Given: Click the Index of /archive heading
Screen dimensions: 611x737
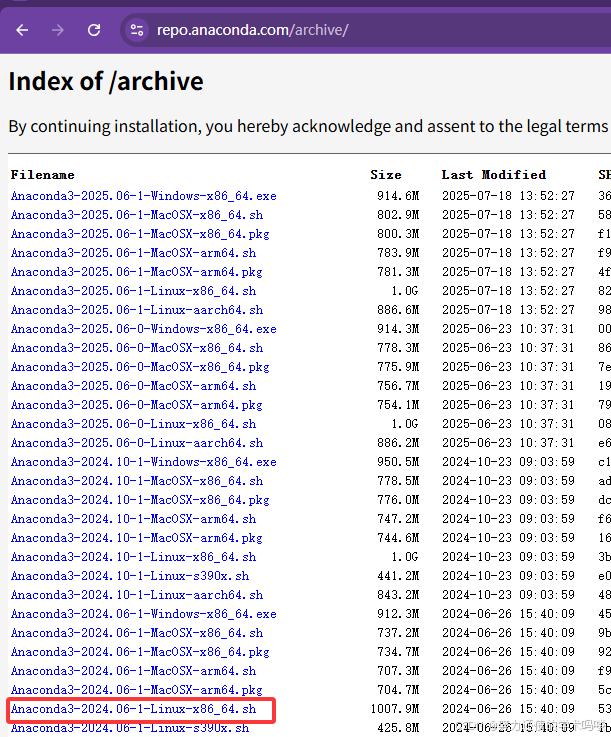Looking at the screenshot, I should click(x=106, y=81).
